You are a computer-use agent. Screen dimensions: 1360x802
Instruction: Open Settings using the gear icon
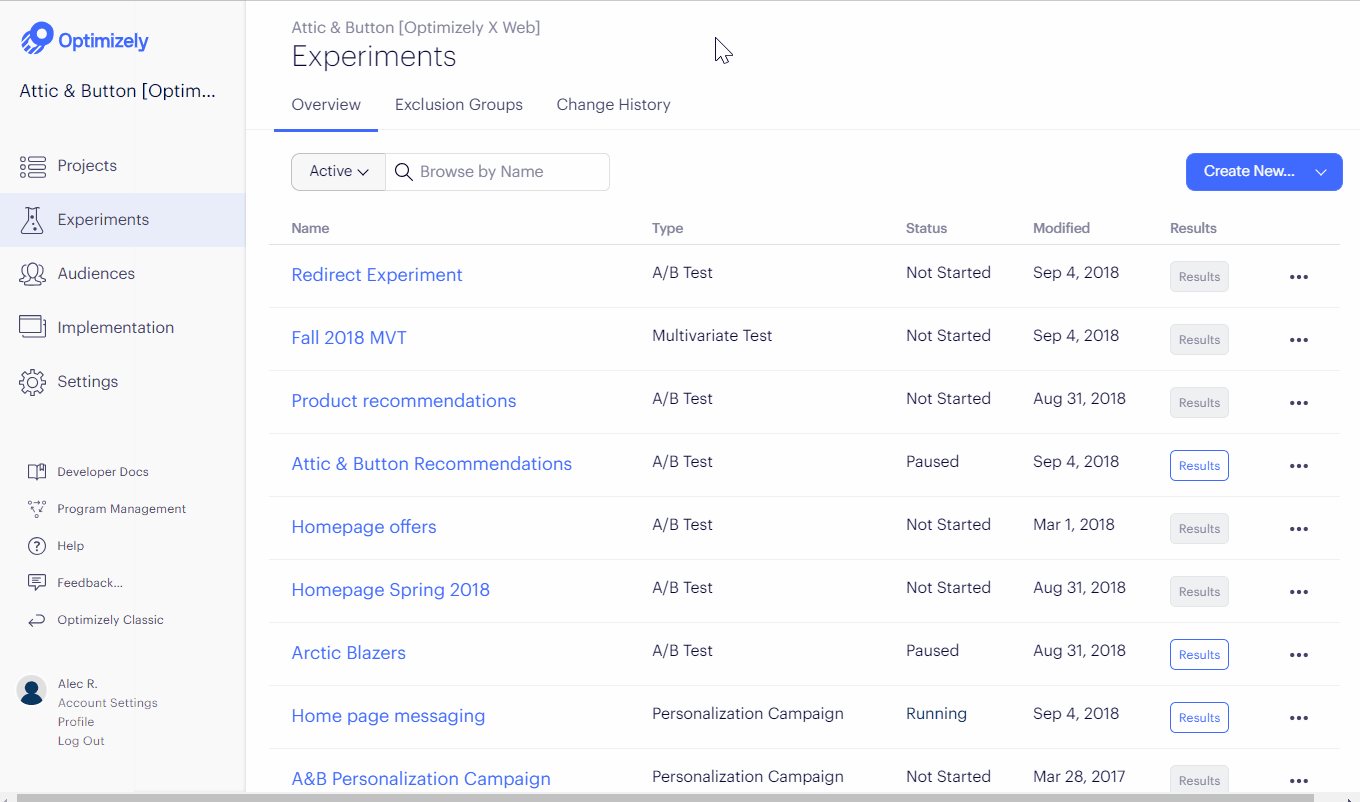(33, 382)
